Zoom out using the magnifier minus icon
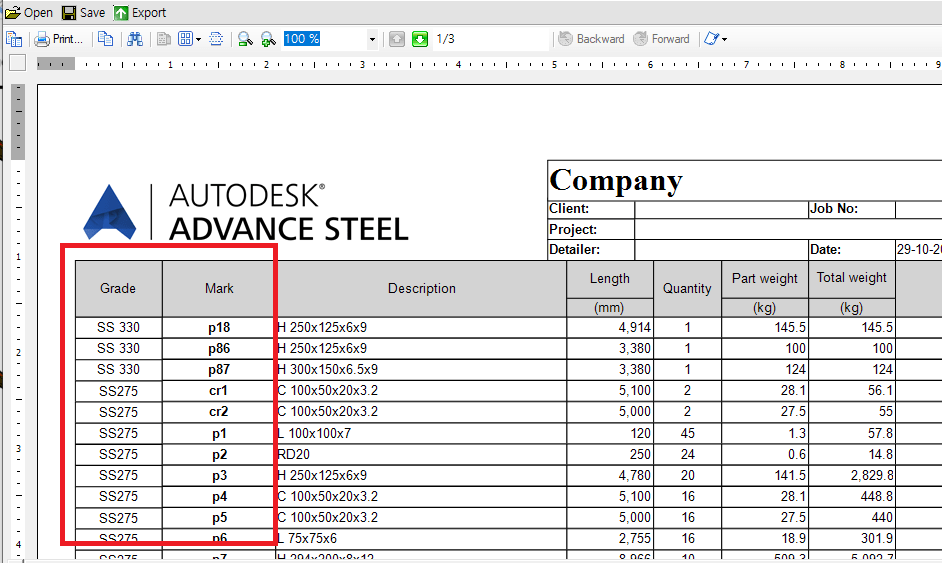Screen dimensions: 942x563 245,39
